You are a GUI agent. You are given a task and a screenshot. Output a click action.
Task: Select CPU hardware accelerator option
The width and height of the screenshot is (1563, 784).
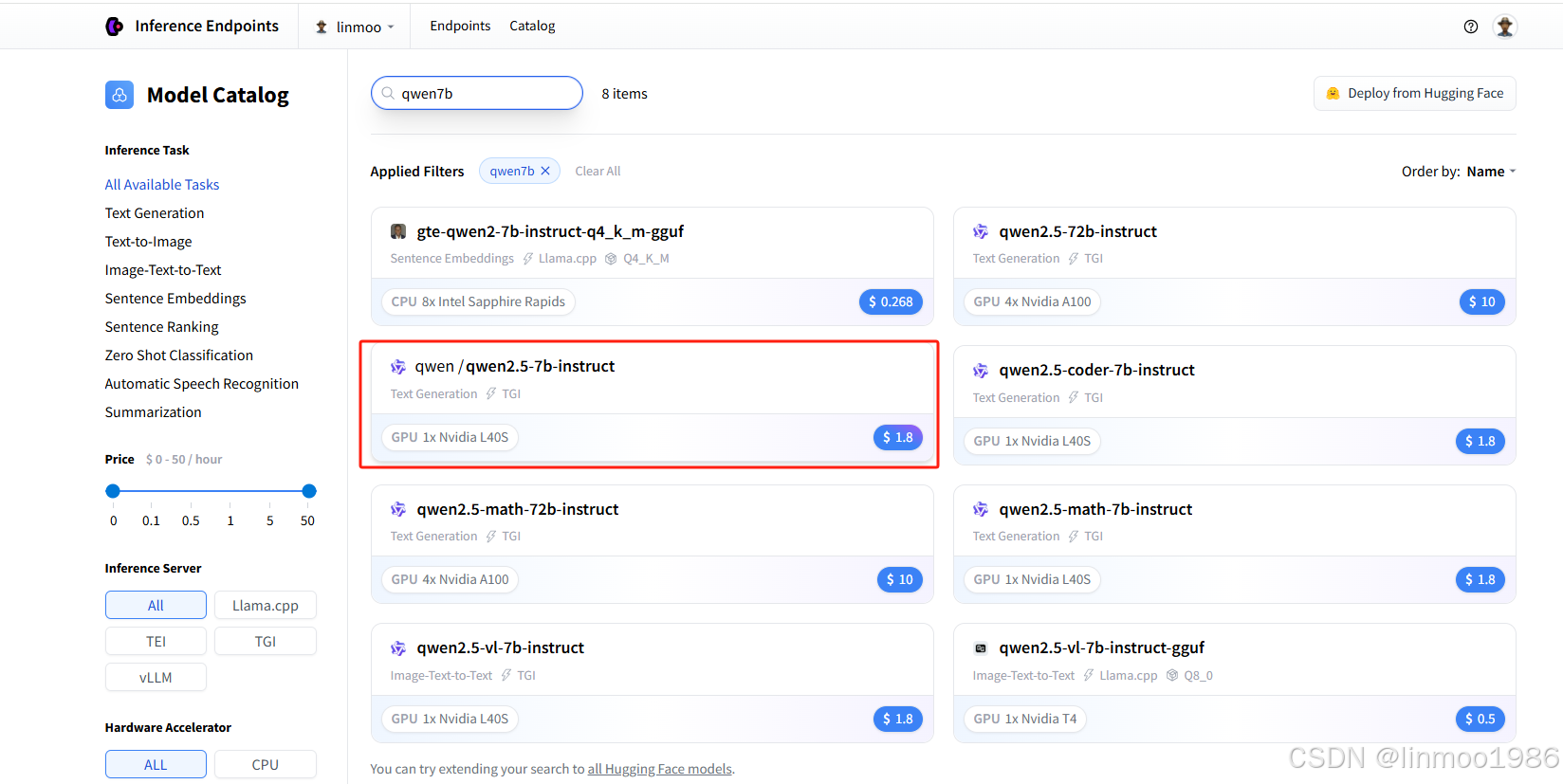click(266, 764)
